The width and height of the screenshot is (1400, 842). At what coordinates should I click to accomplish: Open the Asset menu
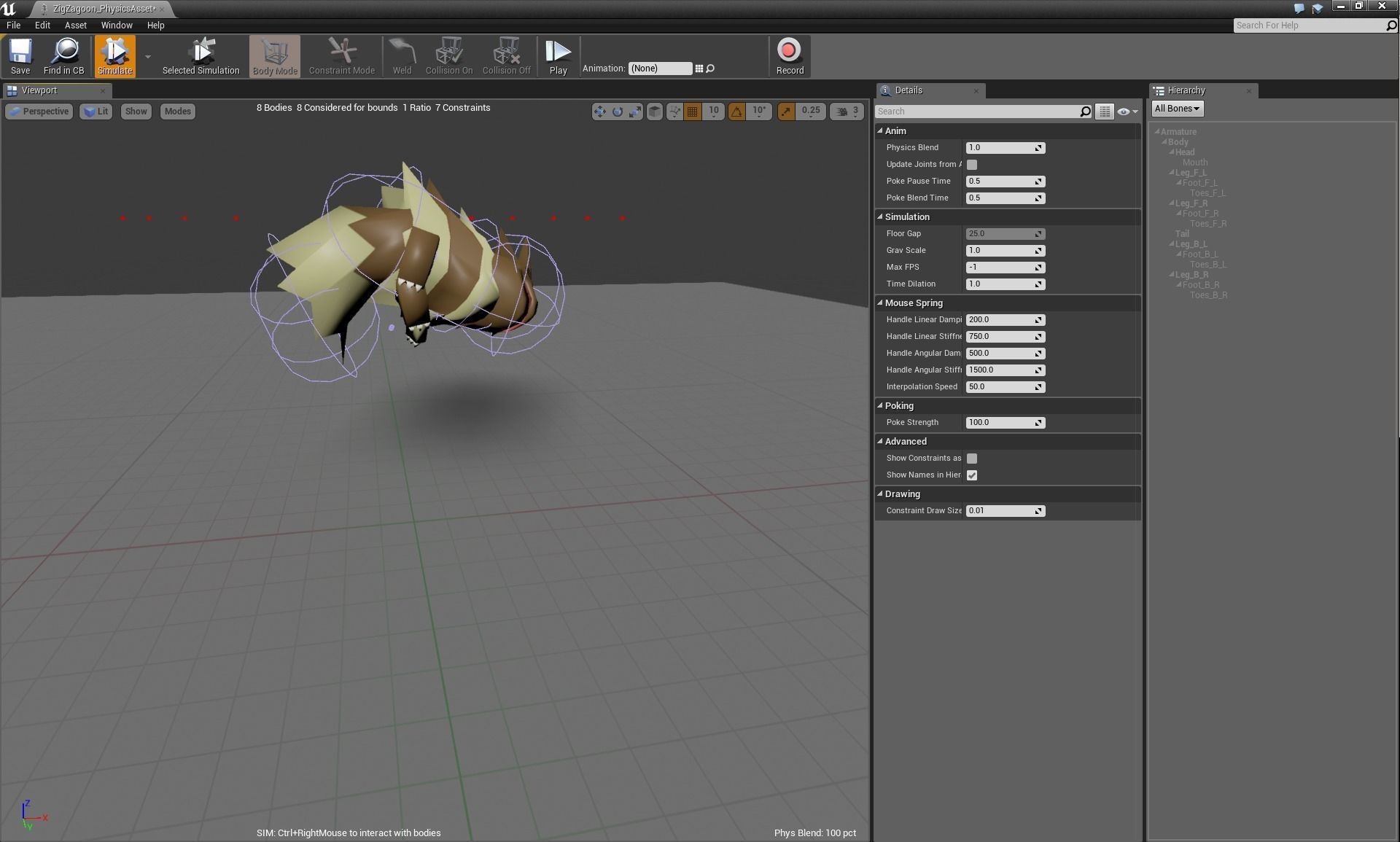[x=75, y=26]
